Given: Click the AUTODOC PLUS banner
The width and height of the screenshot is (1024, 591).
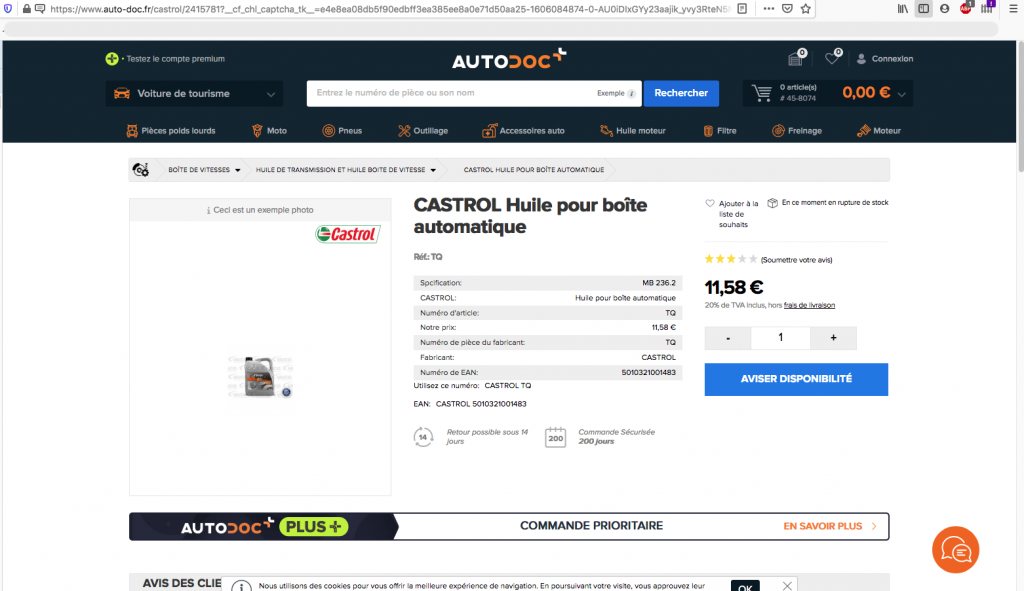Looking at the screenshot, I should tap(509, 526).
